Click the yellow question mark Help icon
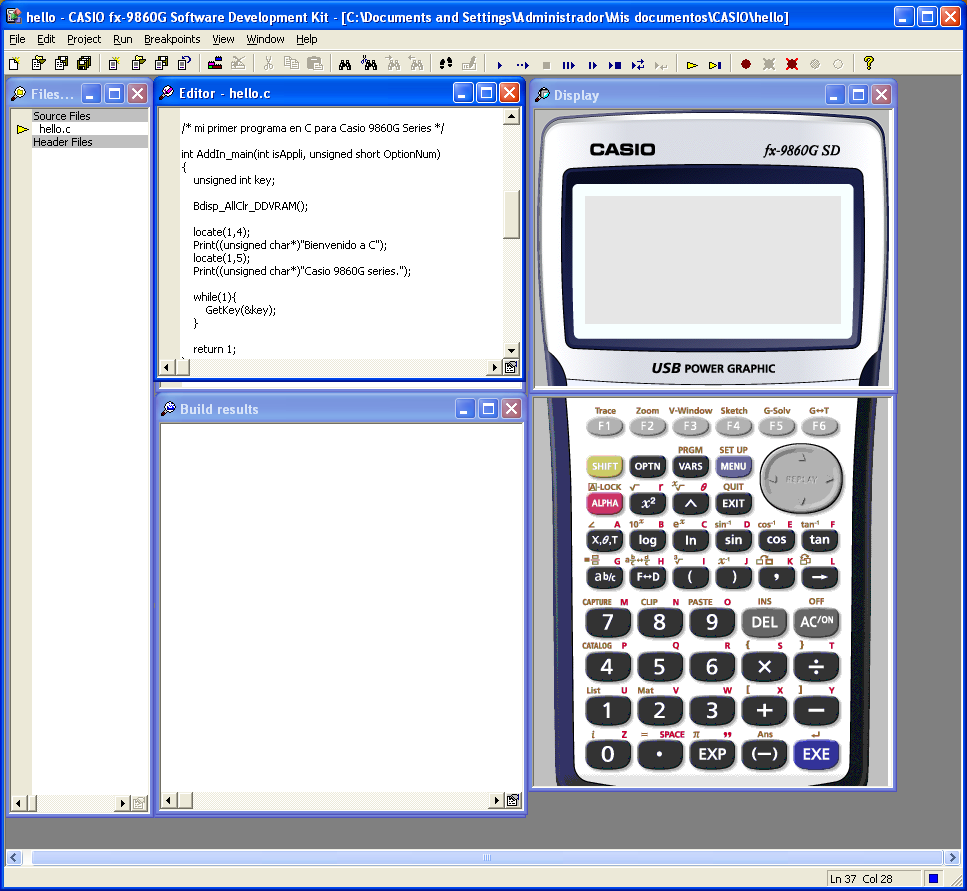The width and height of the screenshot is (967, 891). pyautogui.click(x=868, y=63)
